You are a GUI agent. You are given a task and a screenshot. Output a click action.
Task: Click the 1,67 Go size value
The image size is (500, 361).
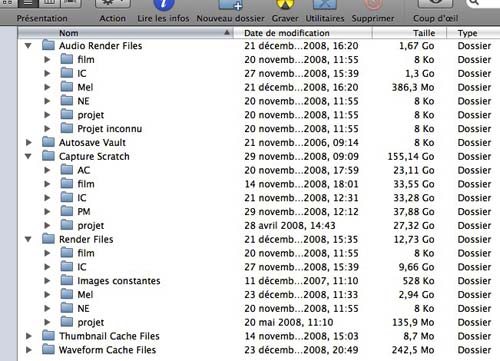tap(417, 46)
